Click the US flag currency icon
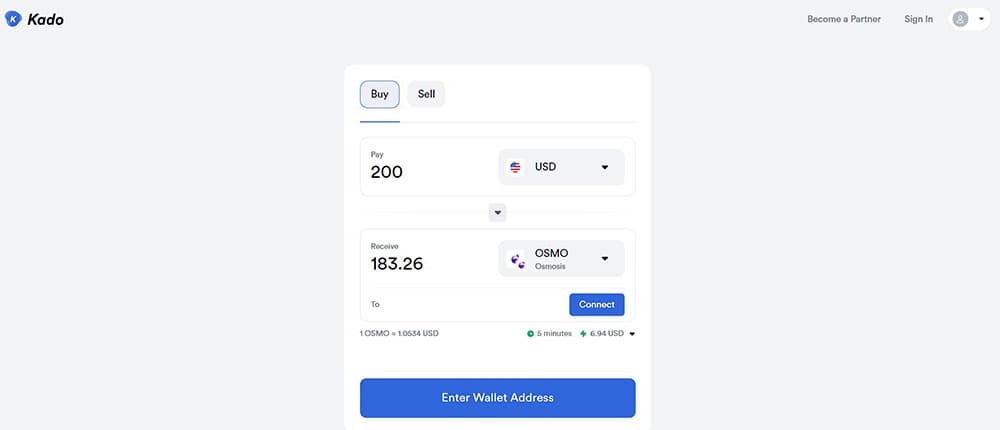 click(x=515, y=167)
